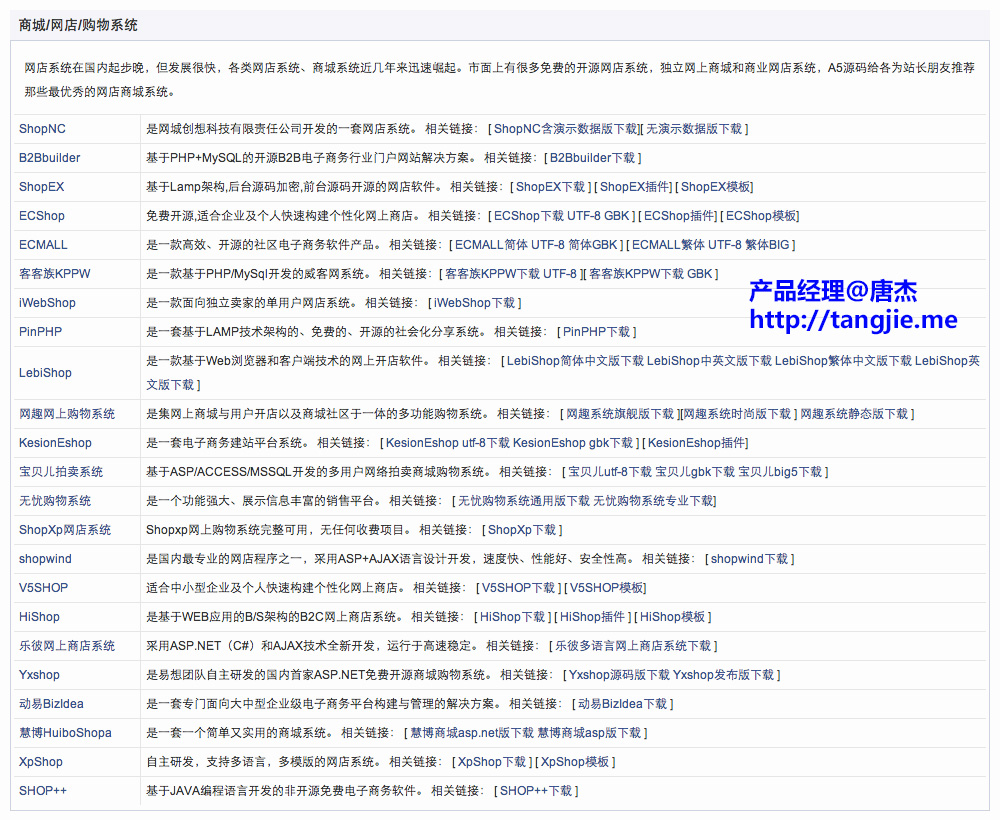The width and height of the screenshot is (1000, 820).
Task: Download ShopNC含演示数据版
Action: [566, 129]
